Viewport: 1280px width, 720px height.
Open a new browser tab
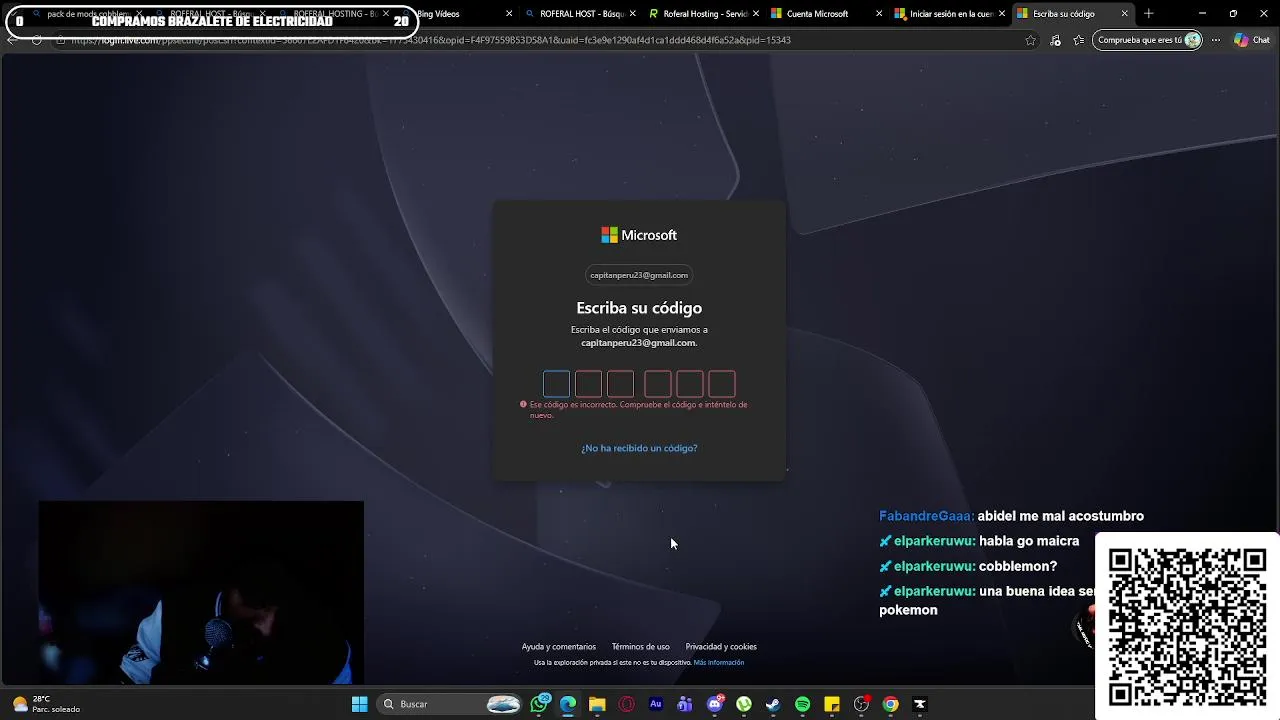[1148, 14]
